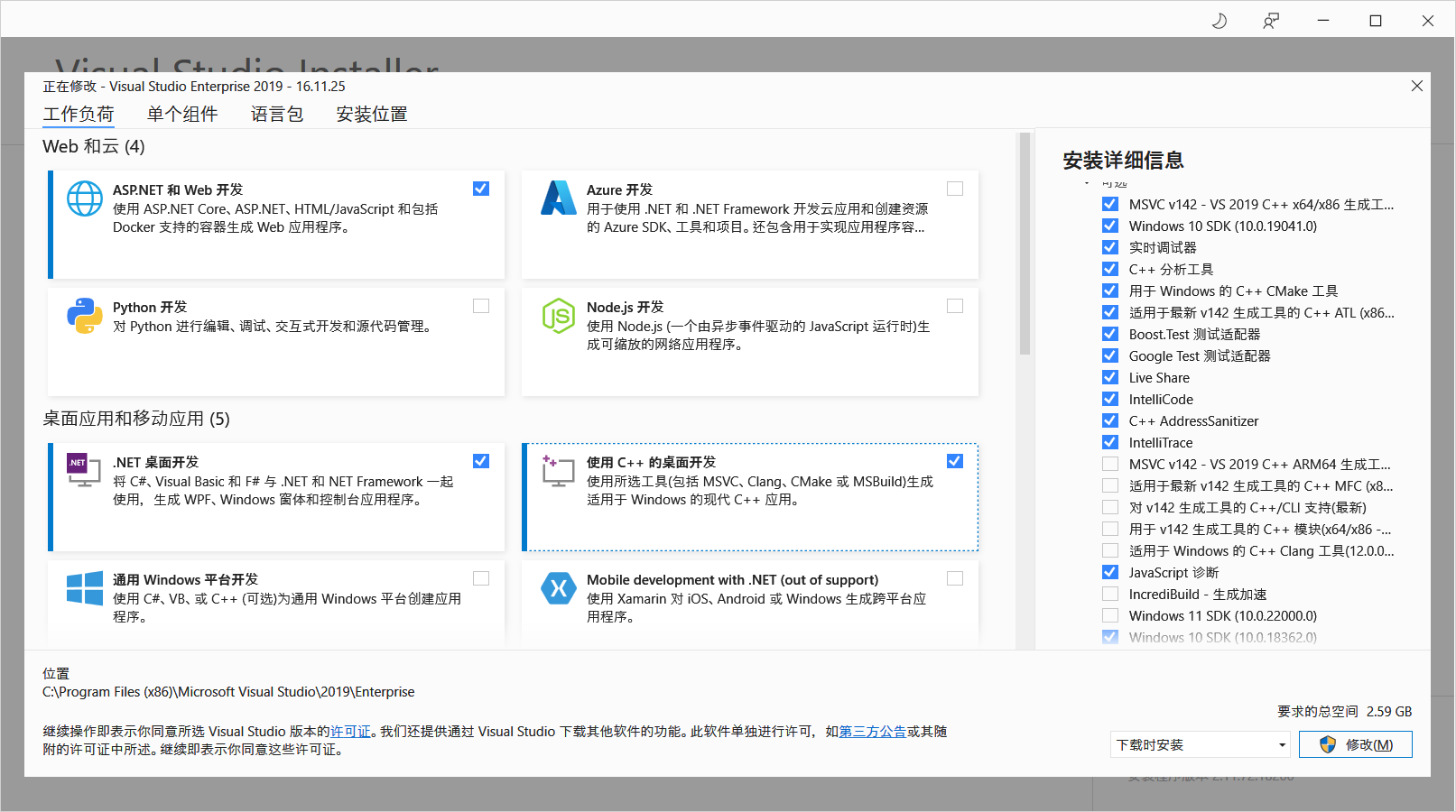
Task: Enable IncrediBuild - 生成加速 component
Action: coord(1110,594)
